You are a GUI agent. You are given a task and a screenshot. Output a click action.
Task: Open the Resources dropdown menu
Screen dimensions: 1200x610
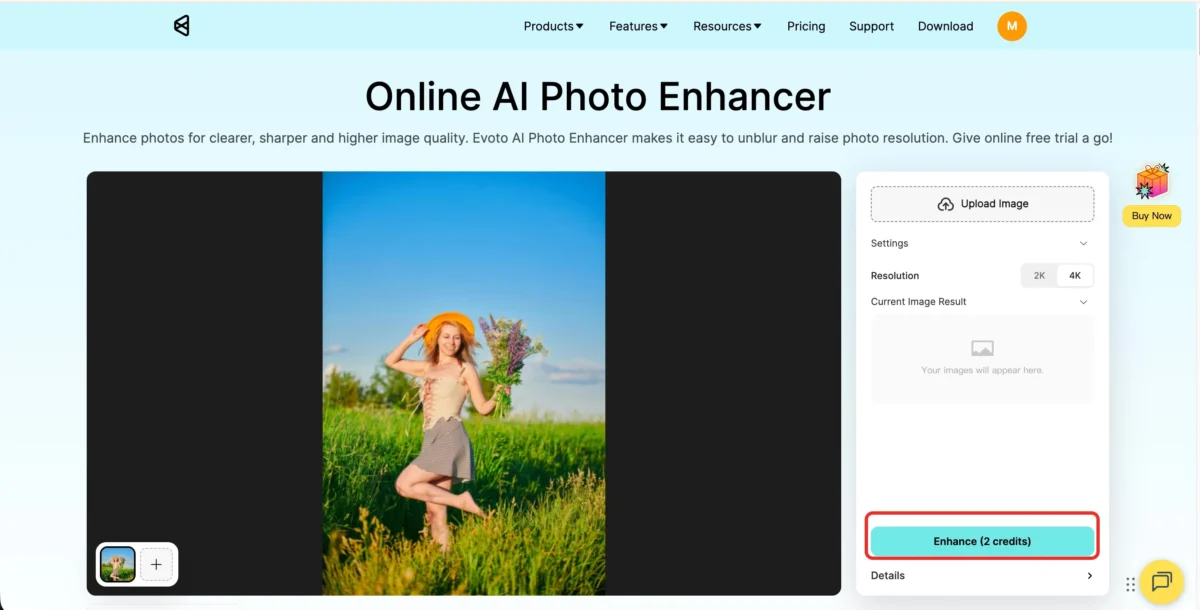coord(727,26)
